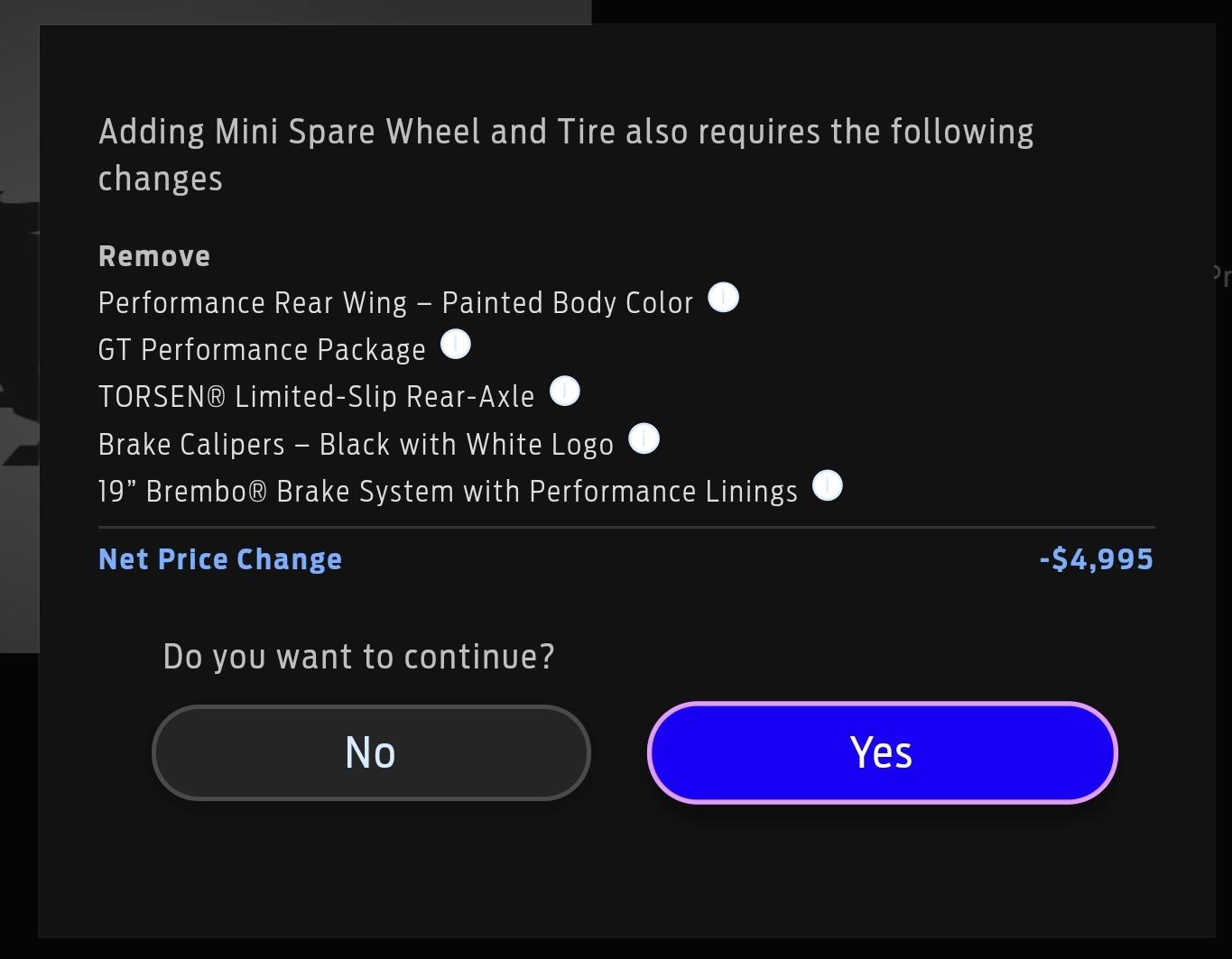
Task: Open info for Performance Rear Wing
Action: [x=723, y=298]
